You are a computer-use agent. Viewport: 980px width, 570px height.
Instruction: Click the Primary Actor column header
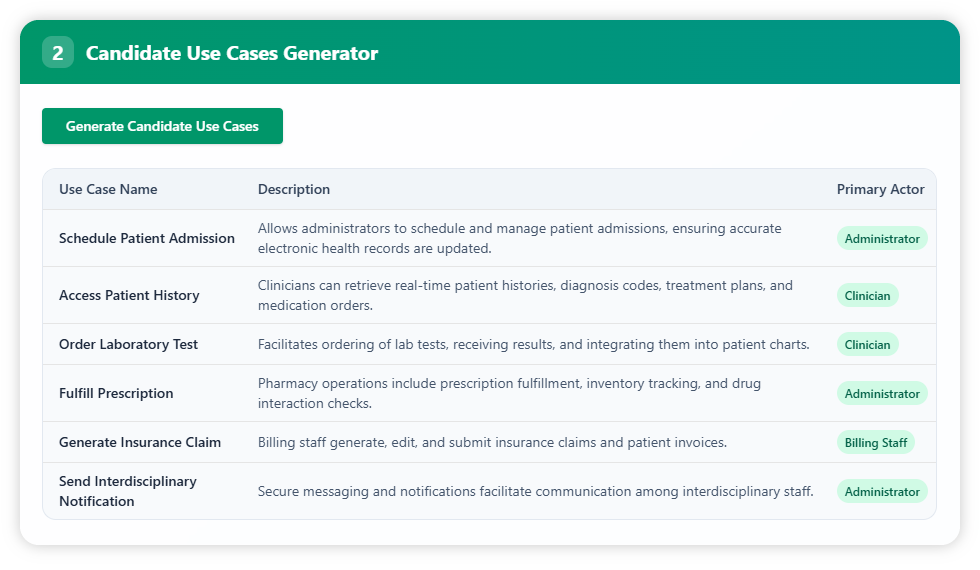[x=880, y=189]
